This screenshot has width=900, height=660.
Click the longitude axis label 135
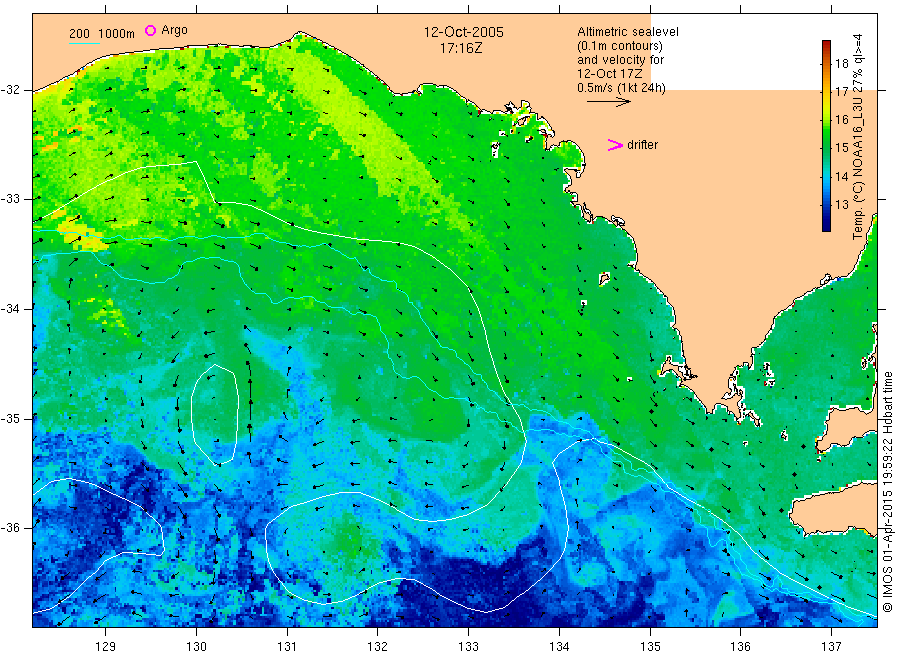(x=650, y=647)
